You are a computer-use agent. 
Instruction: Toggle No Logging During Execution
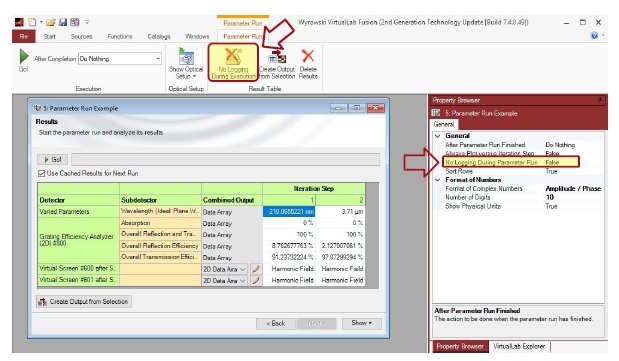[233, 63]
